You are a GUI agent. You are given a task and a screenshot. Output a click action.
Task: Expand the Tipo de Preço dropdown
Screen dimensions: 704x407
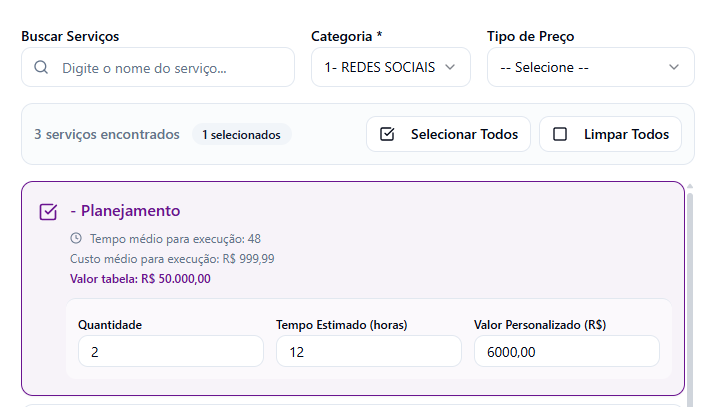pyautogui.click(x=590, y=67)
